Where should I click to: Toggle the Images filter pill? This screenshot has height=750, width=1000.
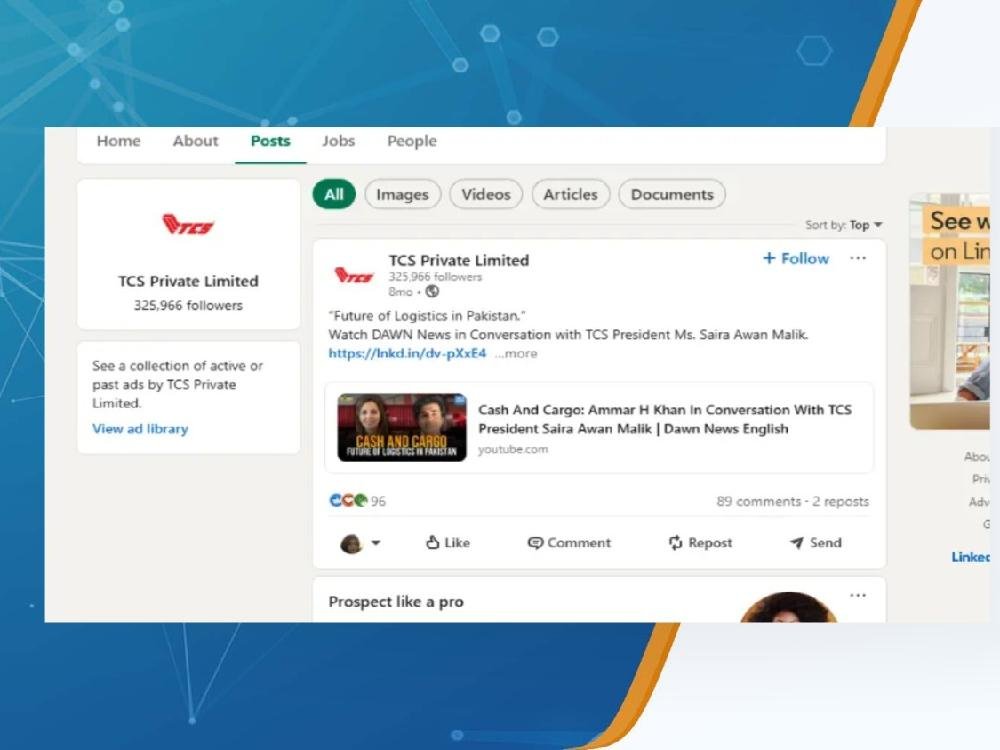coord(402,195)
